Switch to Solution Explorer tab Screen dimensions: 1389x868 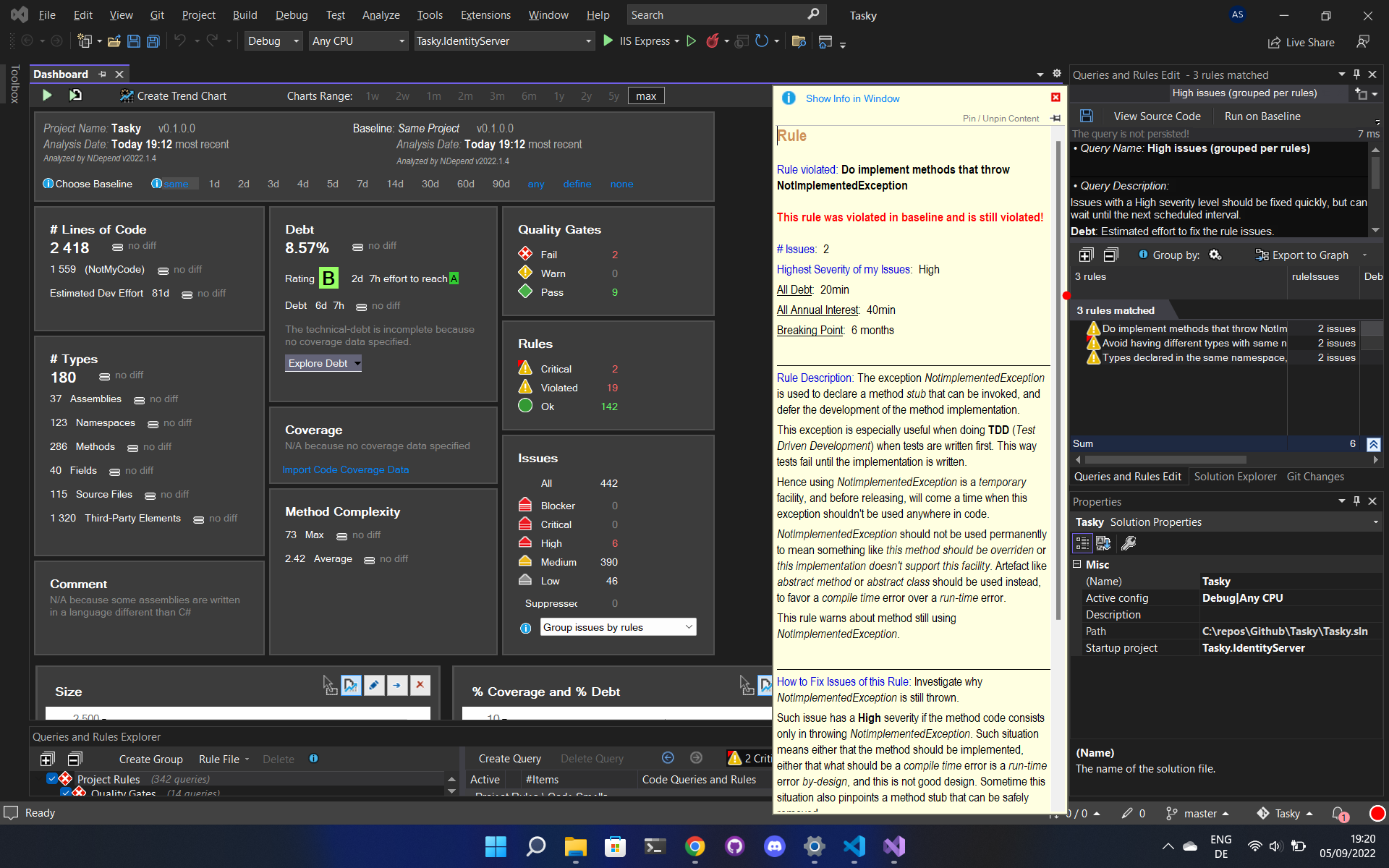click(1235, 477)
